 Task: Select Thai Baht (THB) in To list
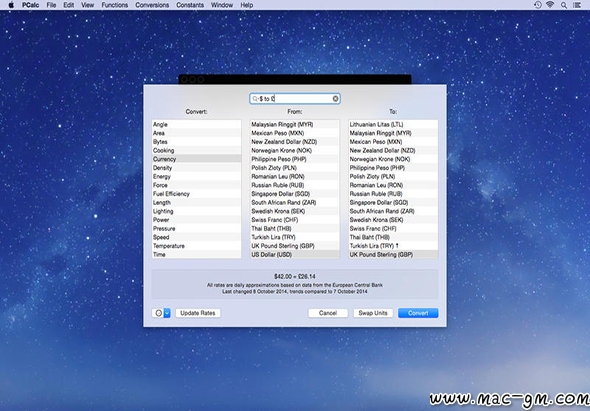393,237
